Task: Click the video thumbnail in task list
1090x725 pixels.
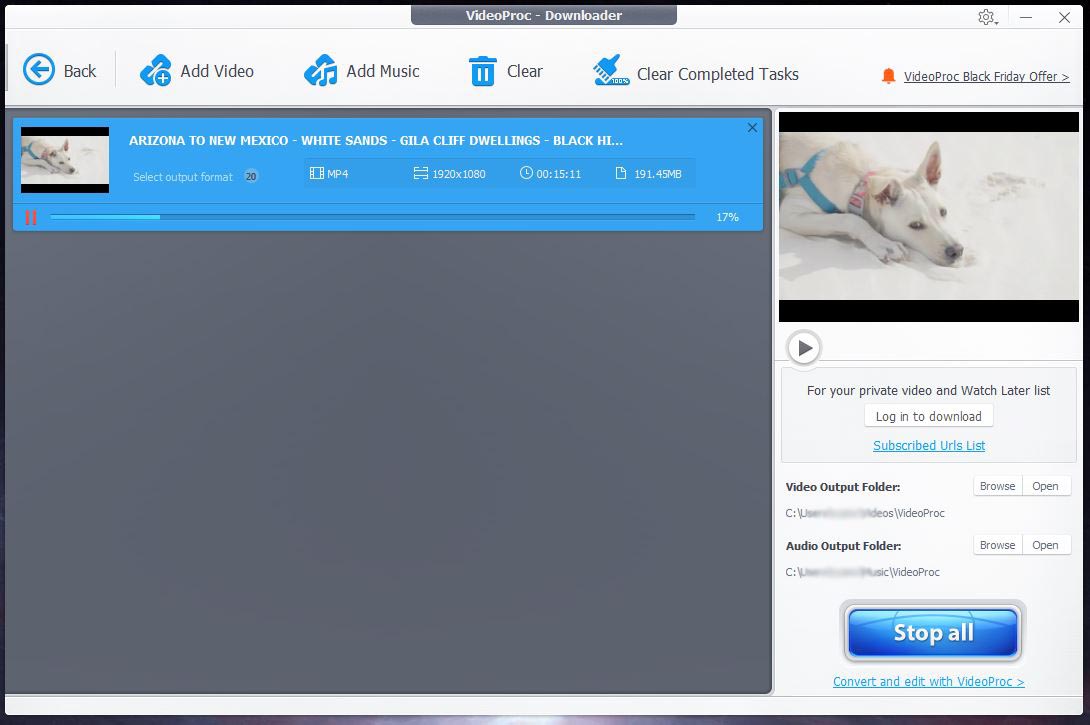Action: click(x=65, y=160)
